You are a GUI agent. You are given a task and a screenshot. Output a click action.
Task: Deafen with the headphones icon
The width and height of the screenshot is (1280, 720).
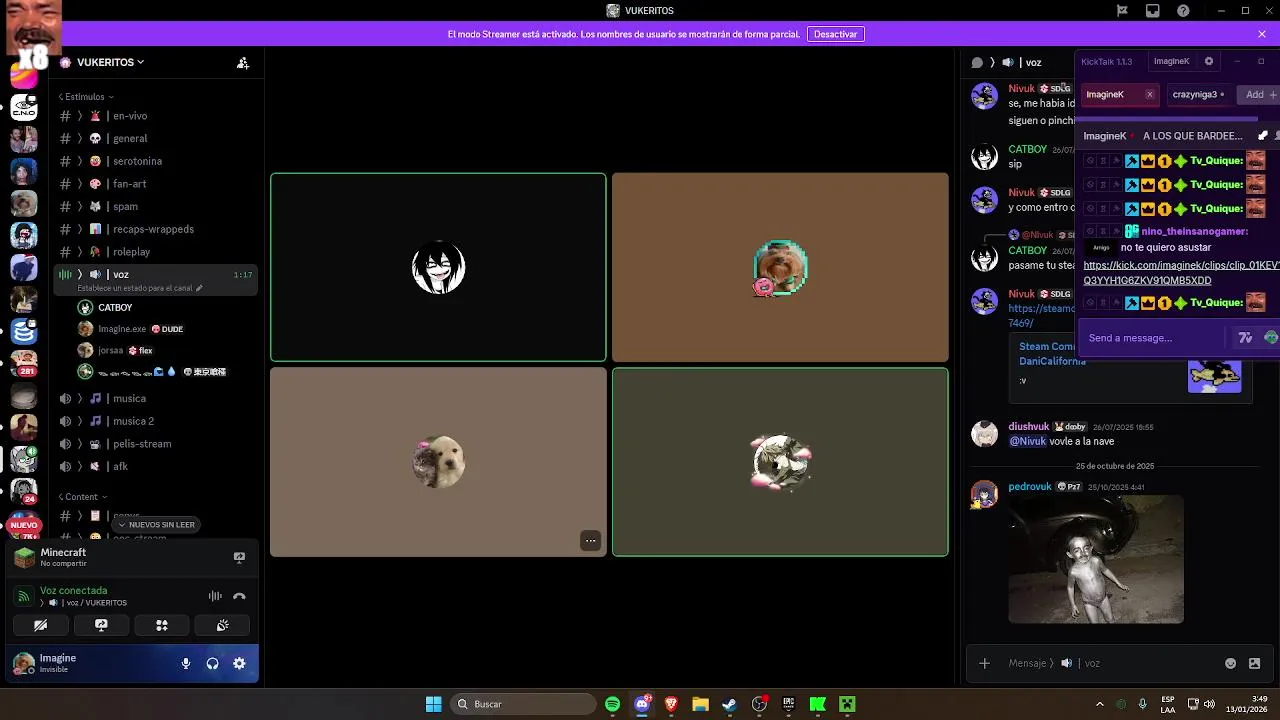point(212,663)
